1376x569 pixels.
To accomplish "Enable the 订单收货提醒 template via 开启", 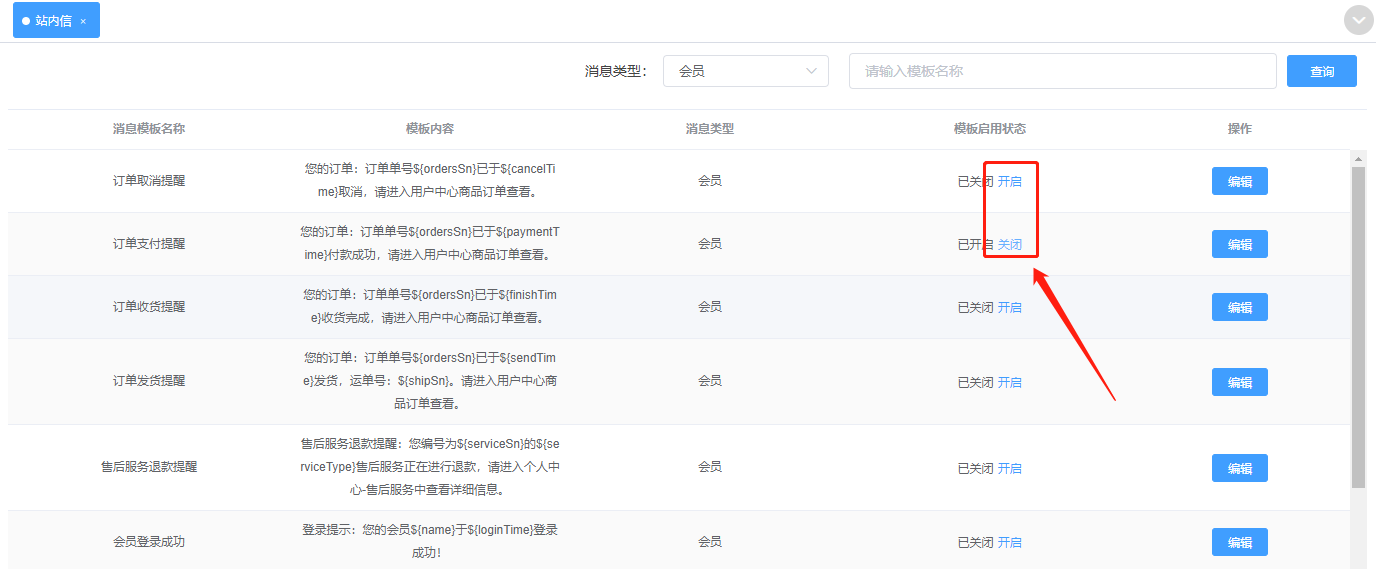I will [1010, 307].
